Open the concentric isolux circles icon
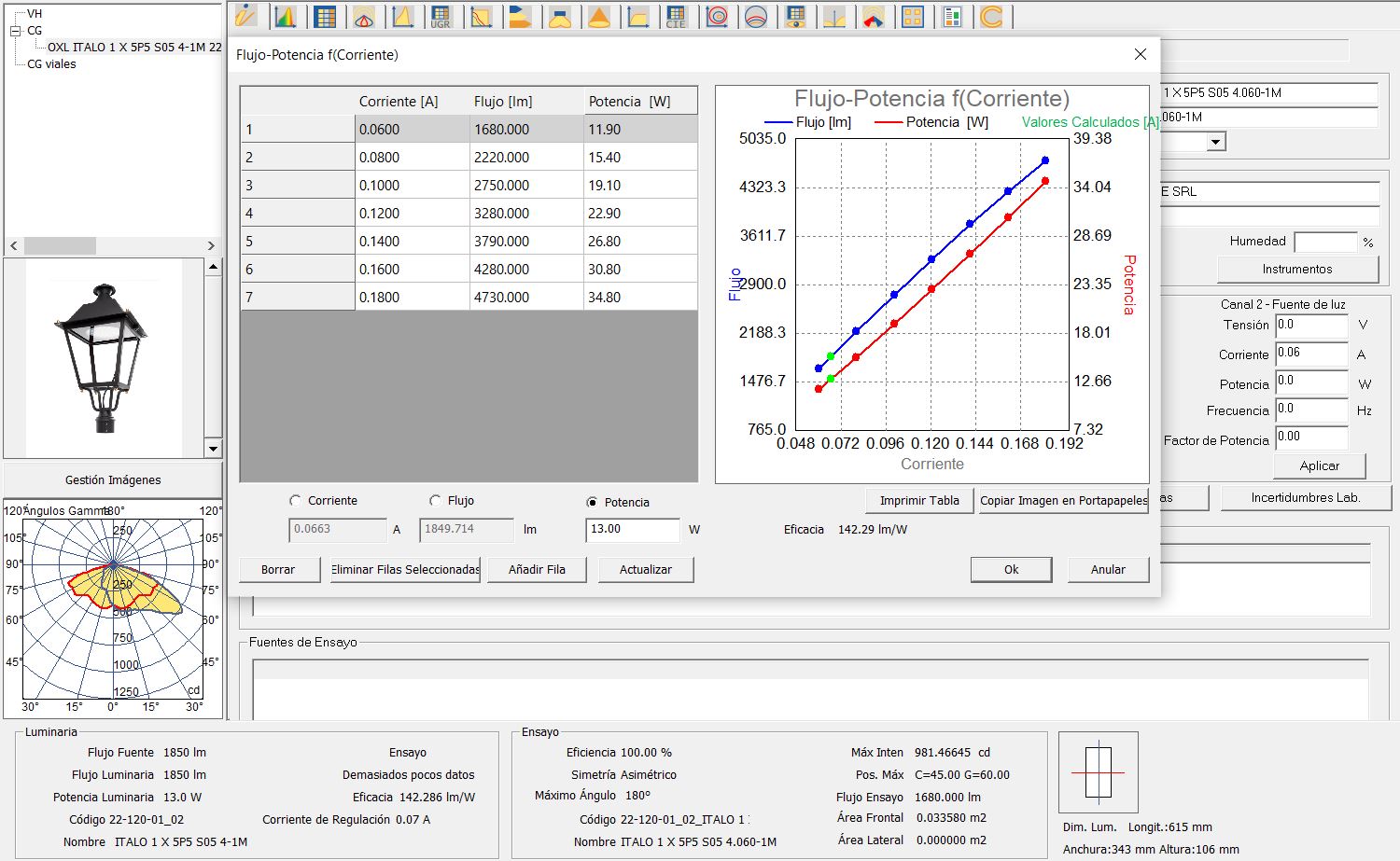 click(x=717, y=17)
